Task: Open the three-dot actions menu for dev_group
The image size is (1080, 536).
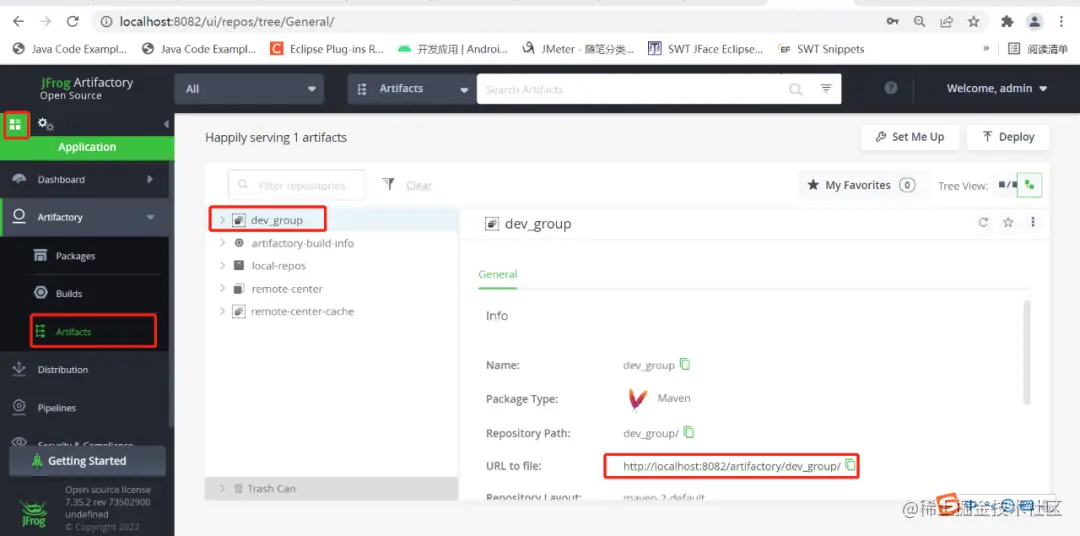Action: tap(1032, 222)
